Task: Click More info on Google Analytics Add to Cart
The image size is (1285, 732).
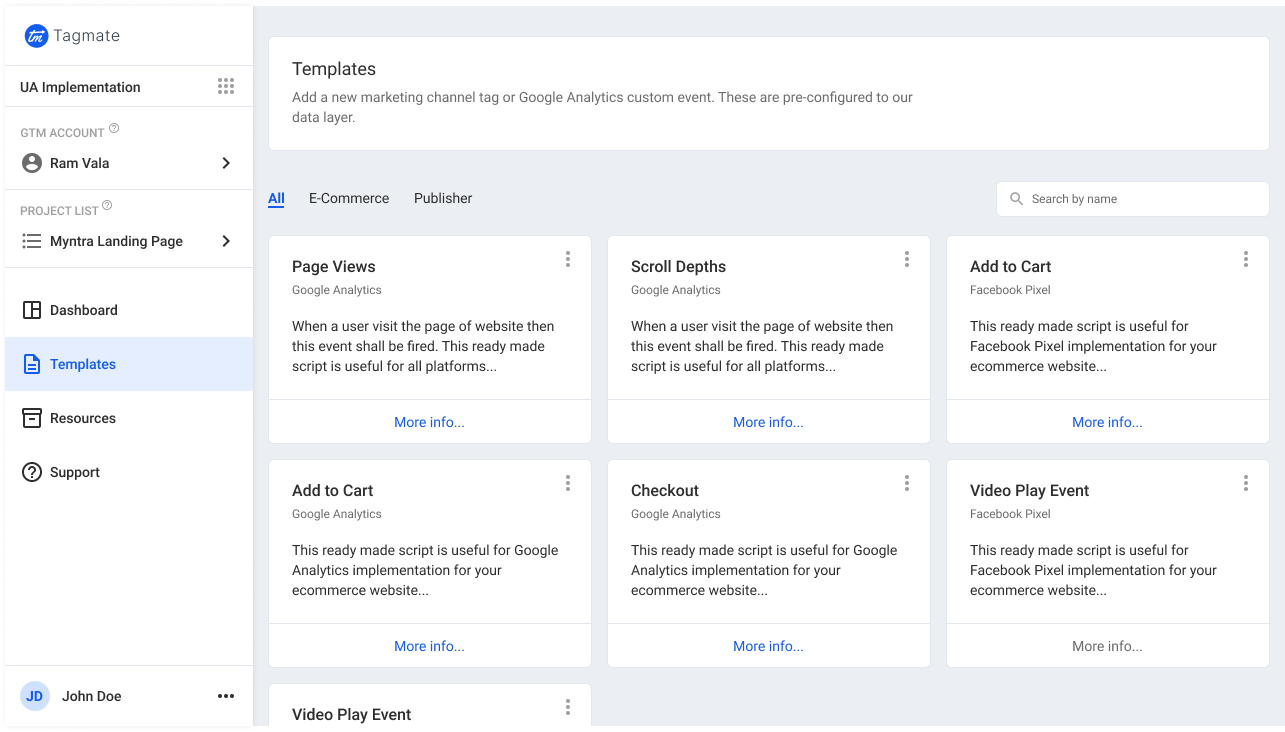Action: 429,646
